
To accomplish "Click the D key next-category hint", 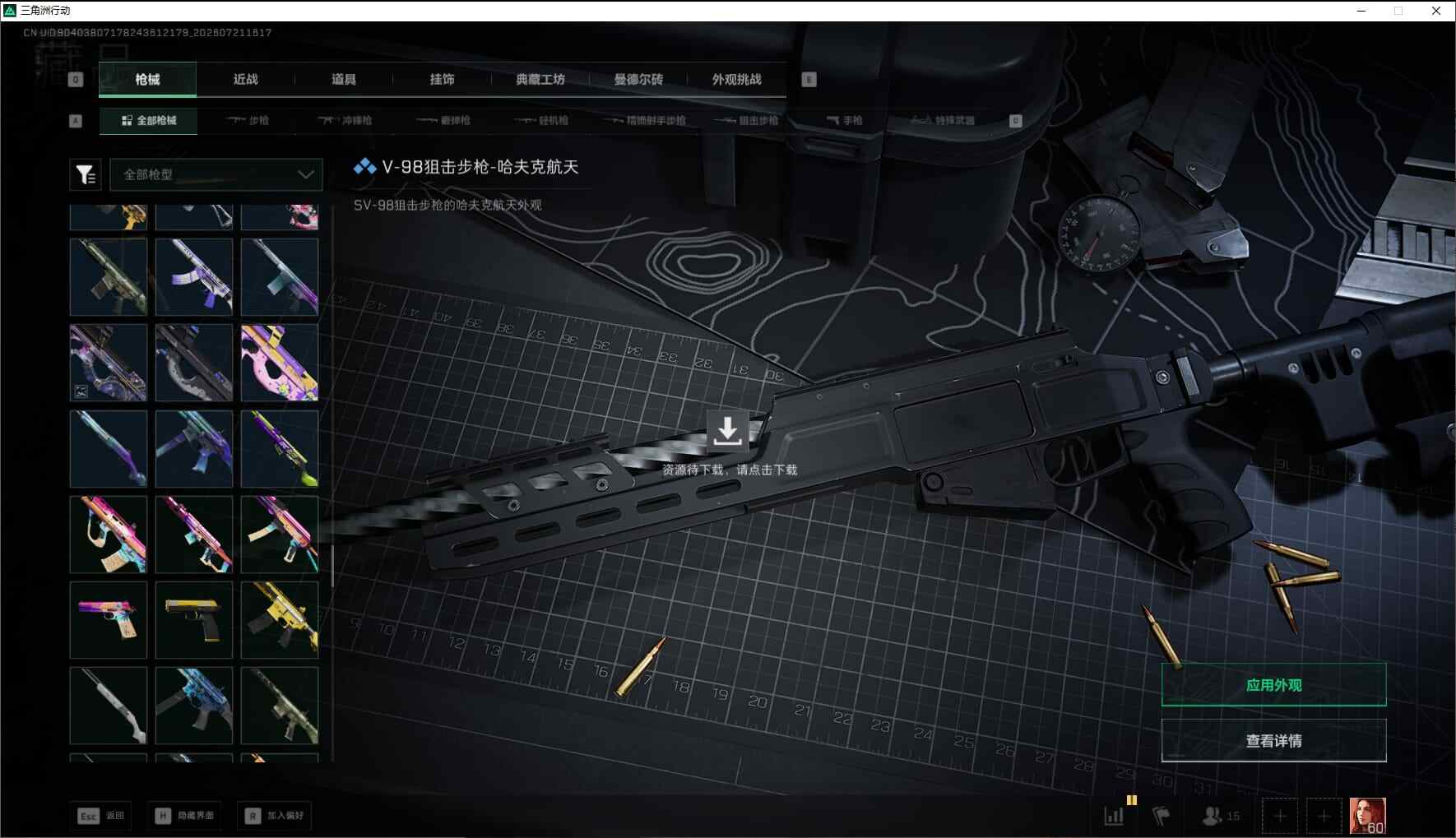I will pos(1016,121).
